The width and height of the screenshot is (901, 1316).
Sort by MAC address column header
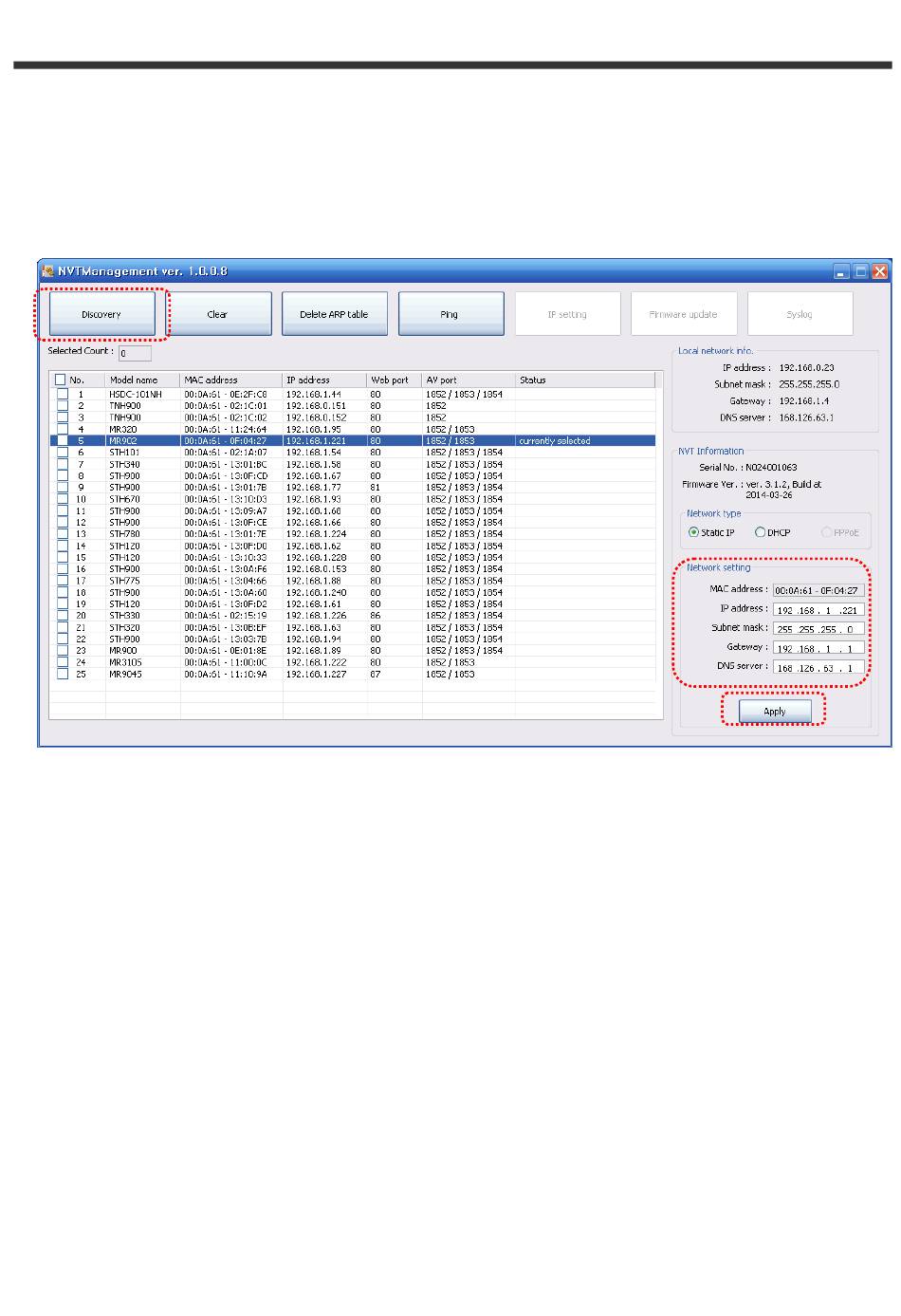click(x=230, y=380)
